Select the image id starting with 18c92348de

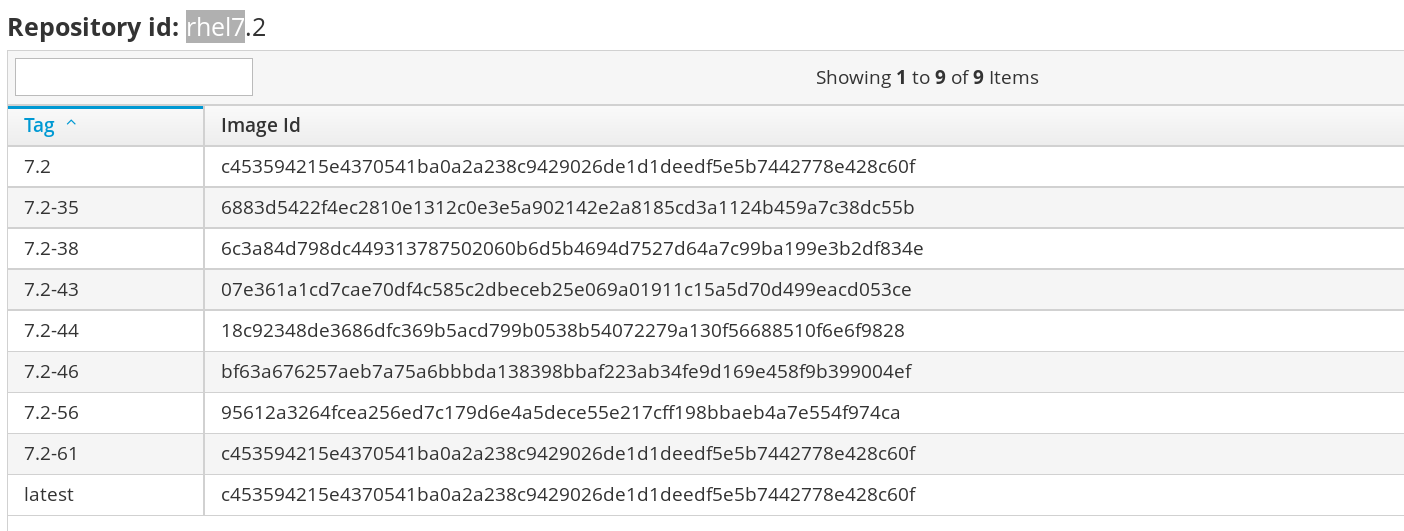(x=563, y=331)
